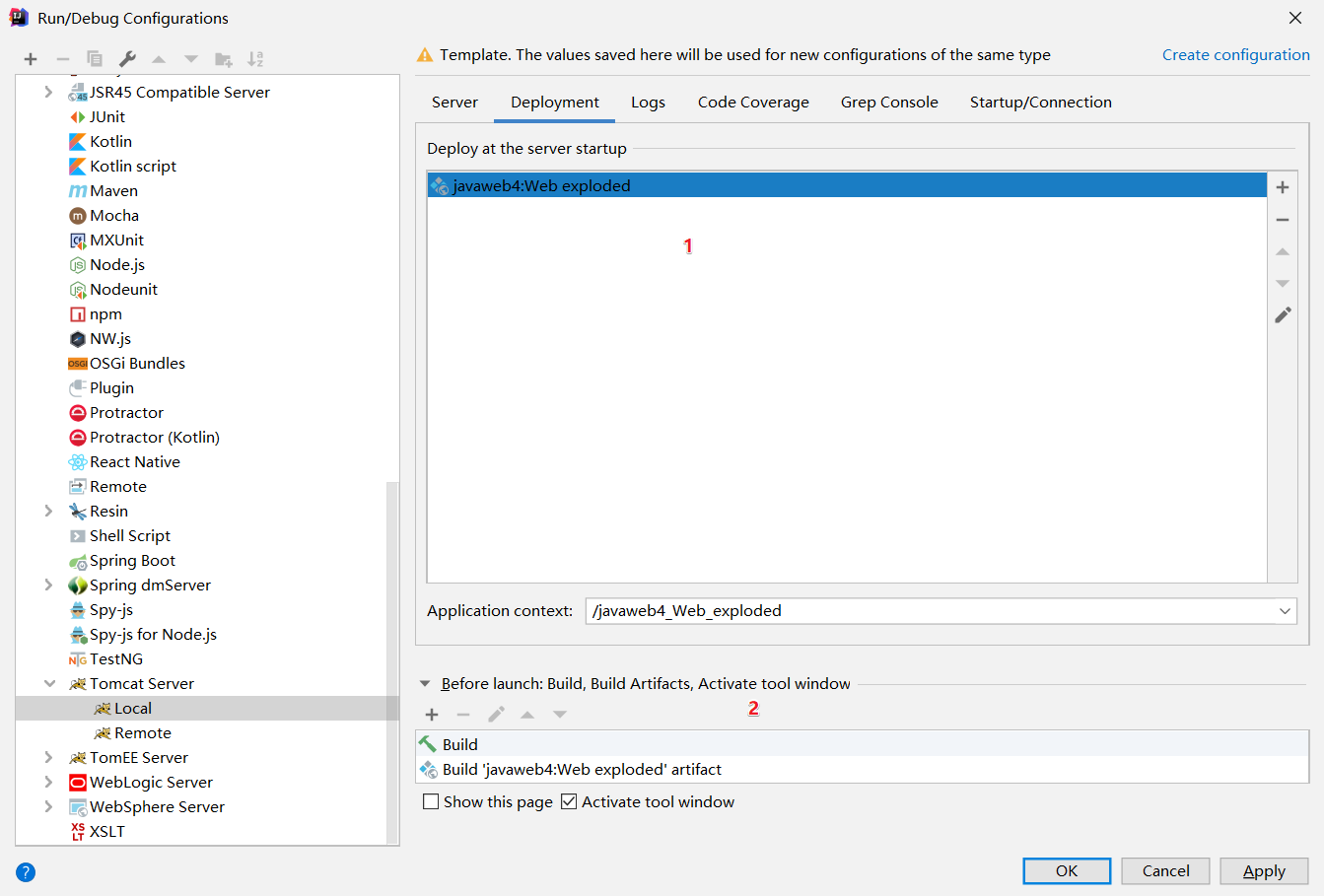Expand TomEE Server node
1324x896 pixels.
coord(48,757)
